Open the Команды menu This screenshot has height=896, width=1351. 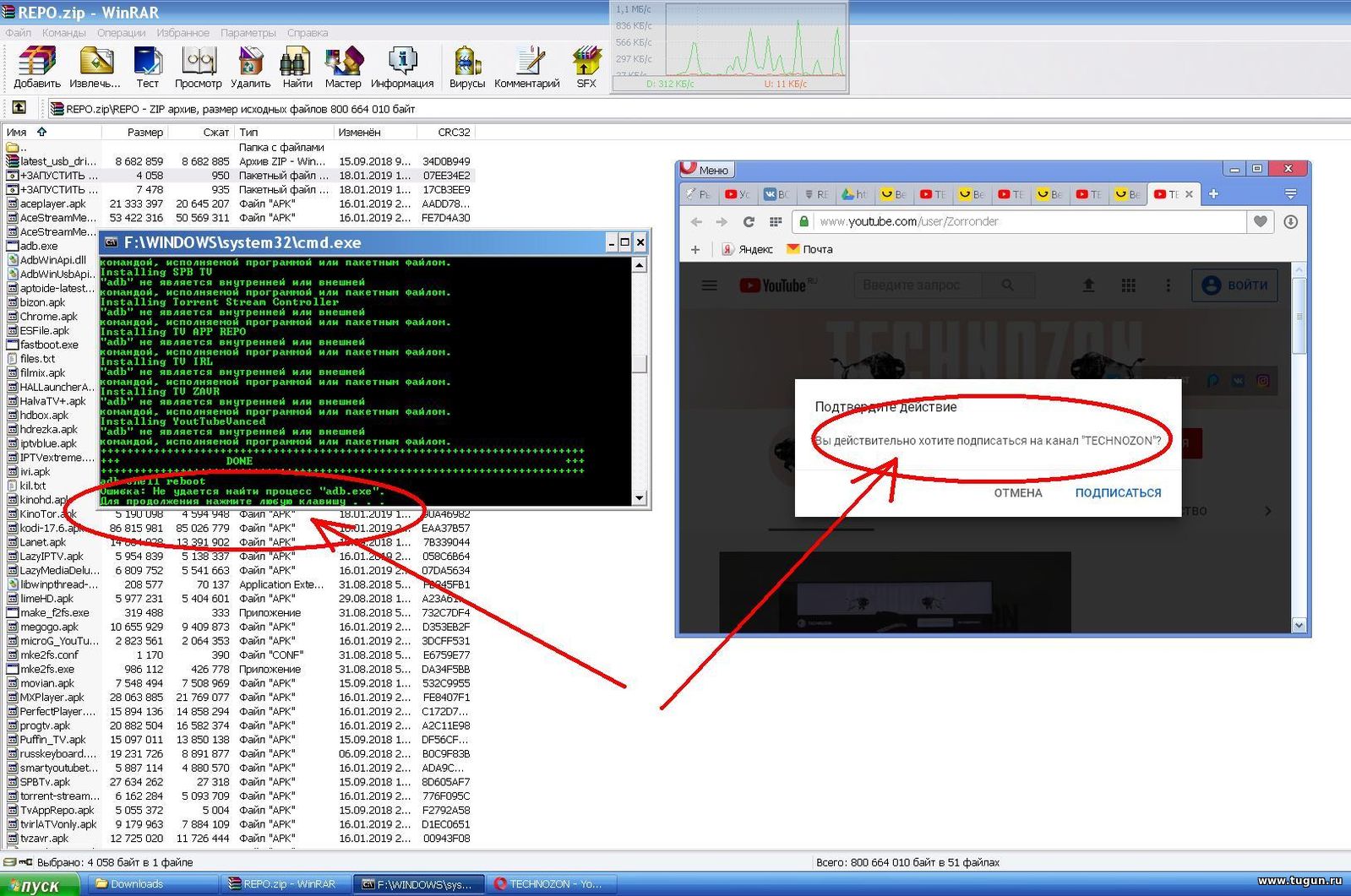[63, 33]
